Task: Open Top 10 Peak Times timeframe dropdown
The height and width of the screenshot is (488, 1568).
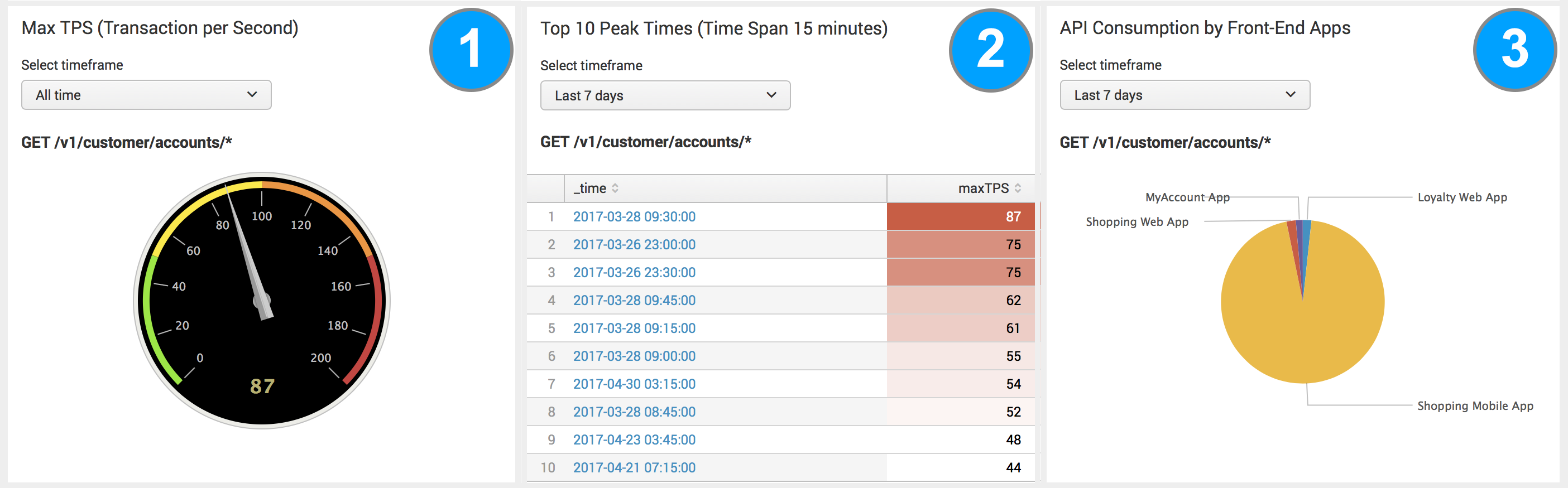Action: point(665,95)
